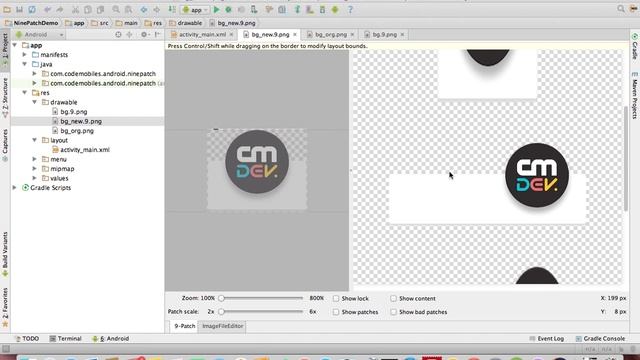Image resolution: width=640 pixels, height=360 pixels.
Task: Click the Make Project icon
Action: click(172, 9)
